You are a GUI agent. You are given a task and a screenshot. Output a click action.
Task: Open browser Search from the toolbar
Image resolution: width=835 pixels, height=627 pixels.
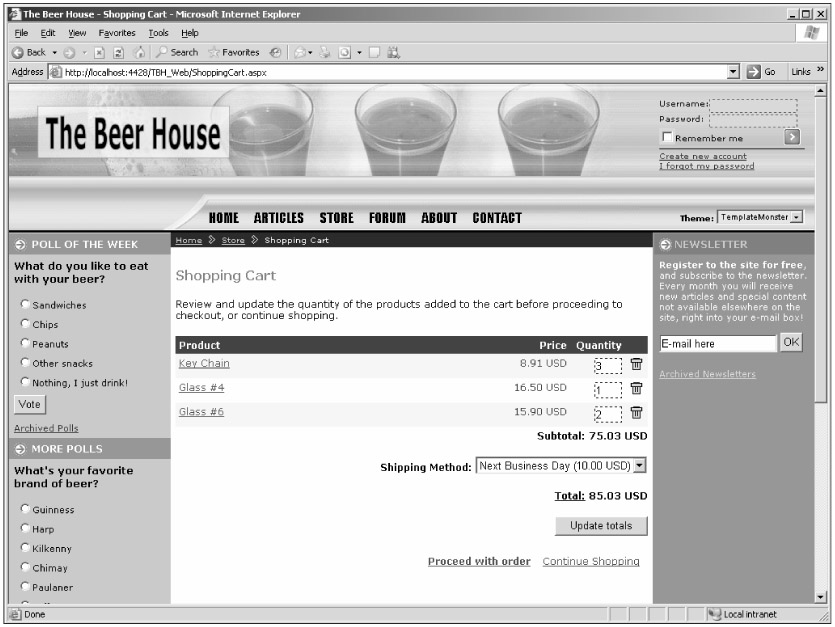pos(176,52)
